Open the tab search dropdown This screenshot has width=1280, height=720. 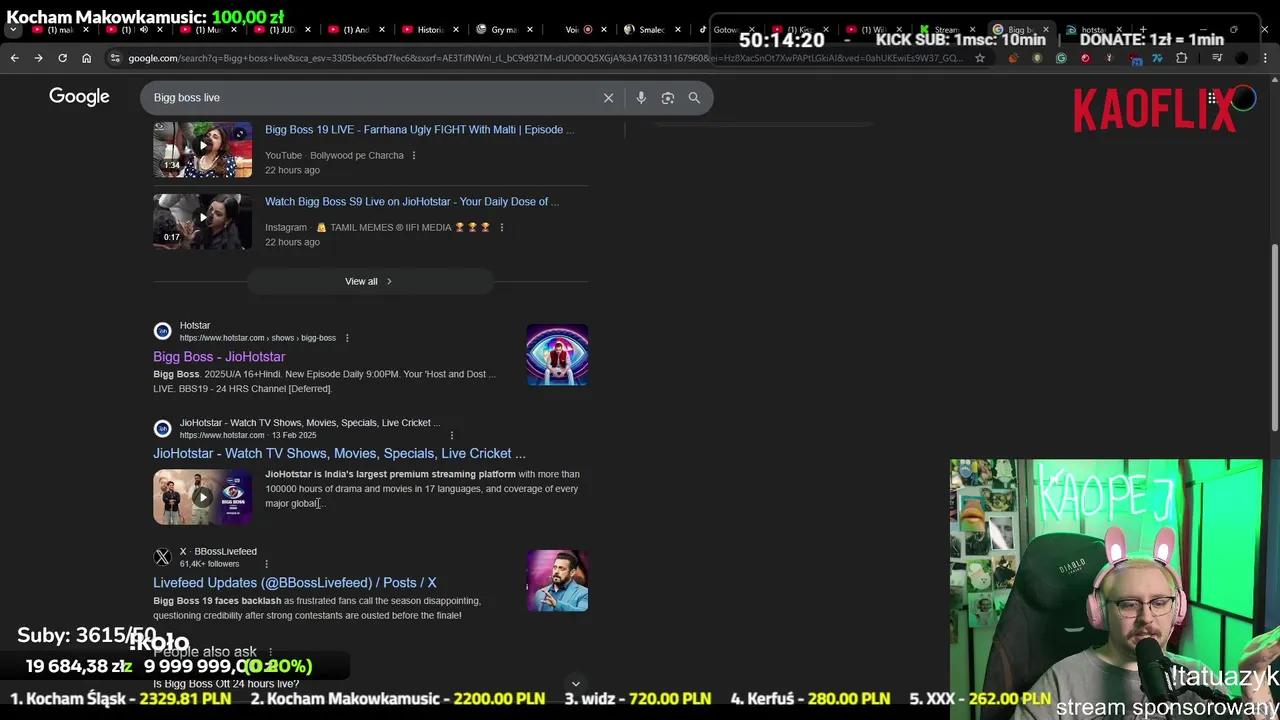click(13, 29)
